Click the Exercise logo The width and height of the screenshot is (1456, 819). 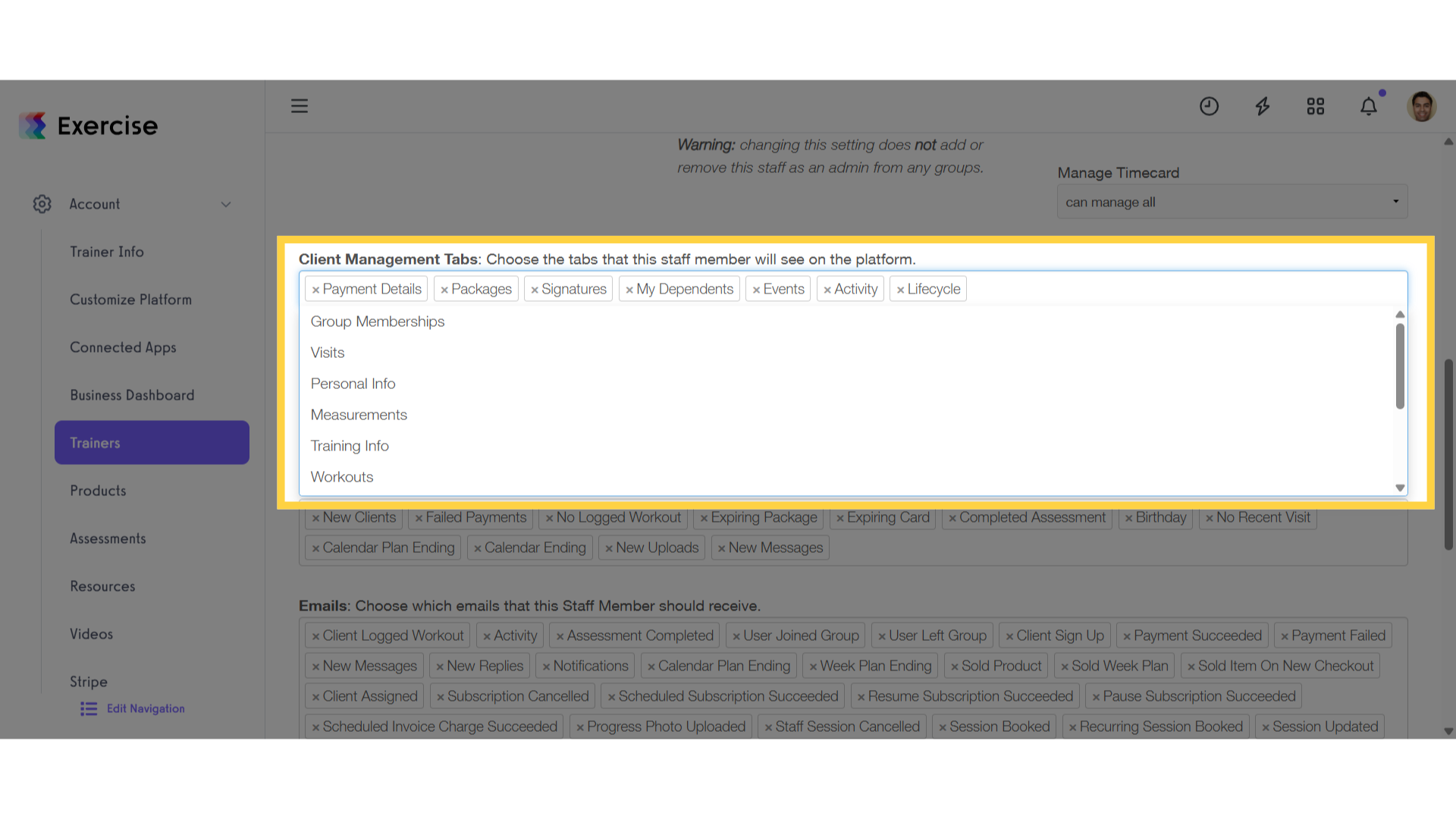[89, 126]
